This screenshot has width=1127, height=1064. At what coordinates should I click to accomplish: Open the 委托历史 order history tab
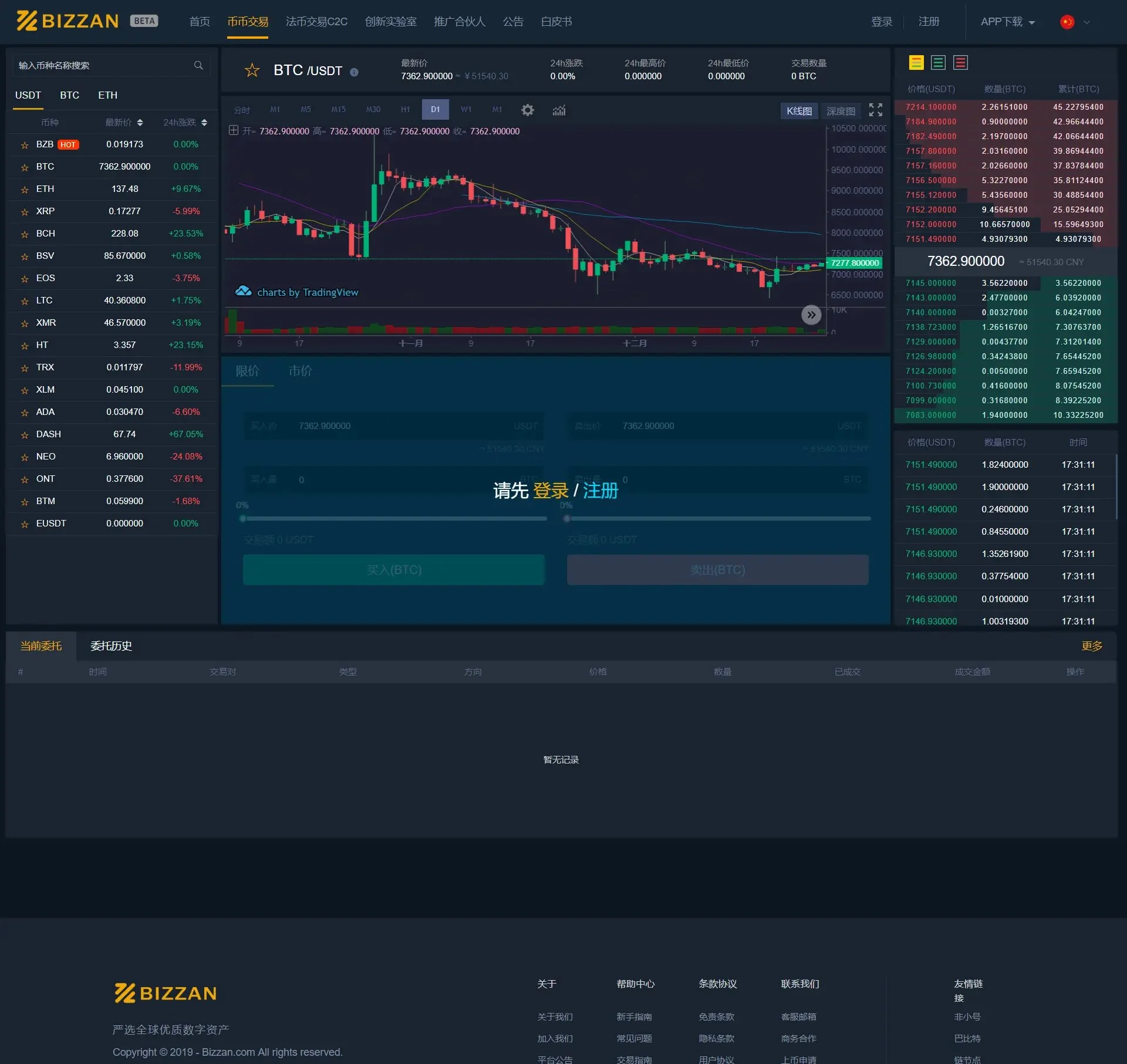coord(111,646)
